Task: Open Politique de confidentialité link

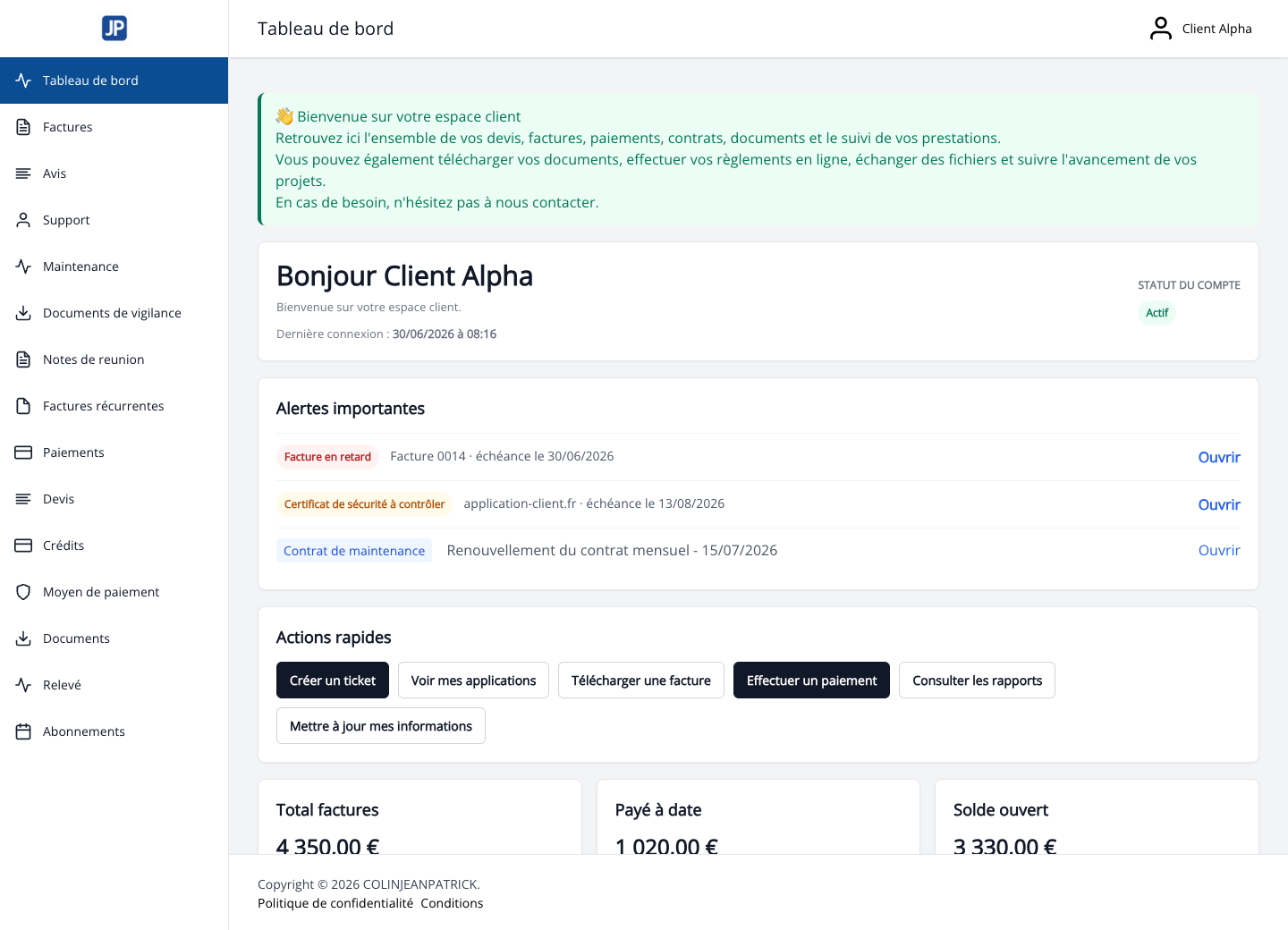Action: 335,903
